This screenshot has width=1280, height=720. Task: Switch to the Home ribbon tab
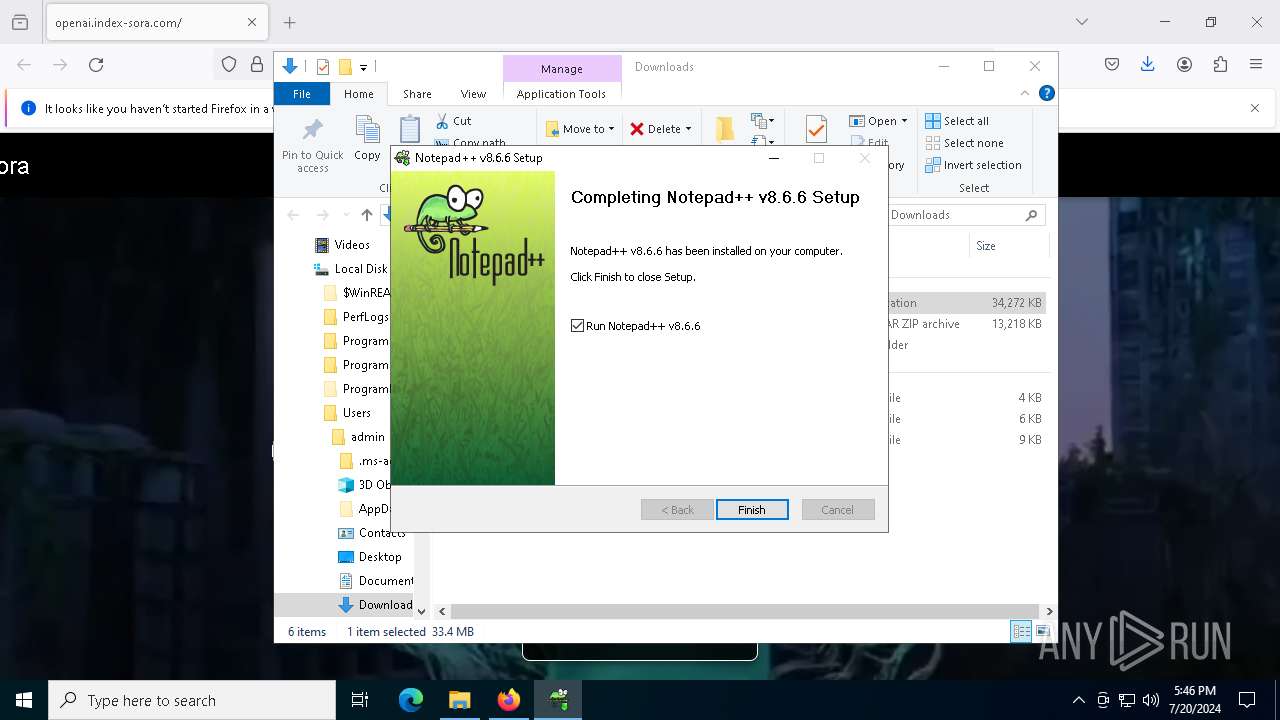click(358, 94)
